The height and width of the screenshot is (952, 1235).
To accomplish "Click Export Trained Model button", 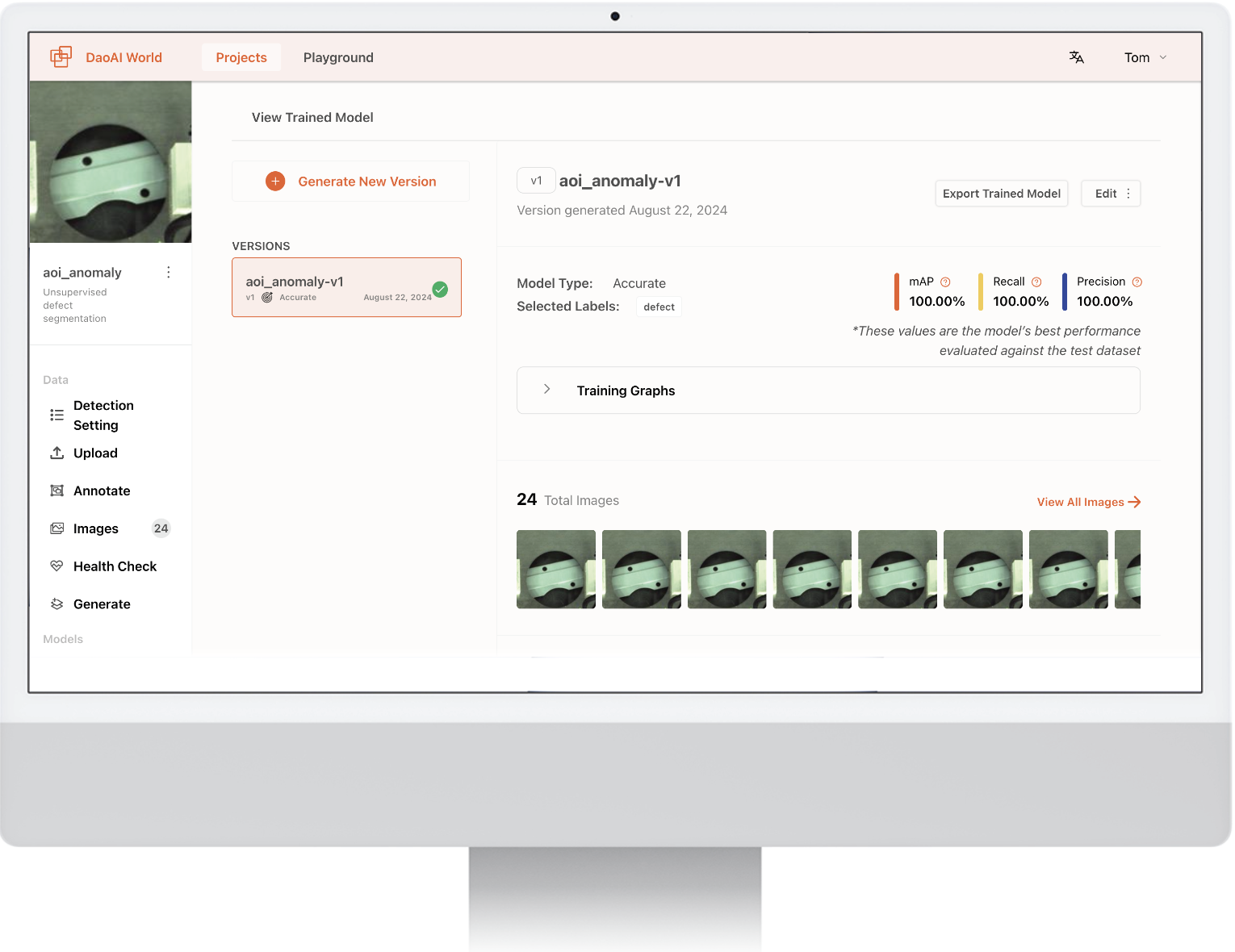I will tap(1001, 194).
